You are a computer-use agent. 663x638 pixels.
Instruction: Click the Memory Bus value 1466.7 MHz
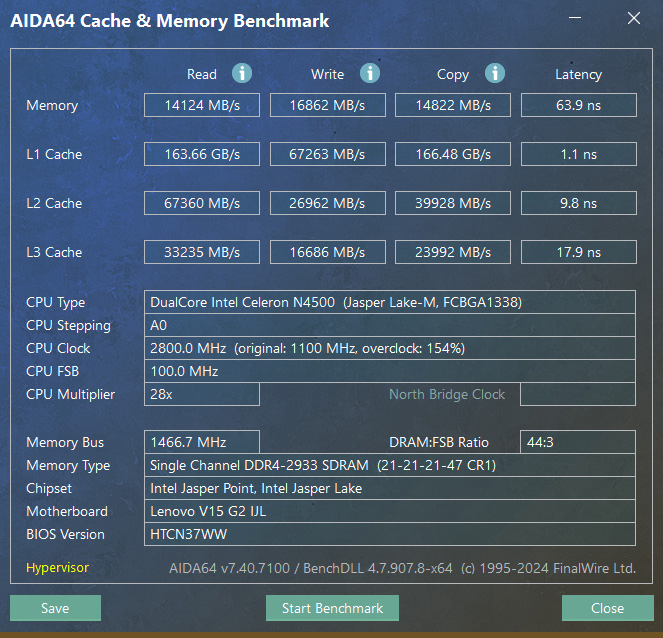click(202, 442)
